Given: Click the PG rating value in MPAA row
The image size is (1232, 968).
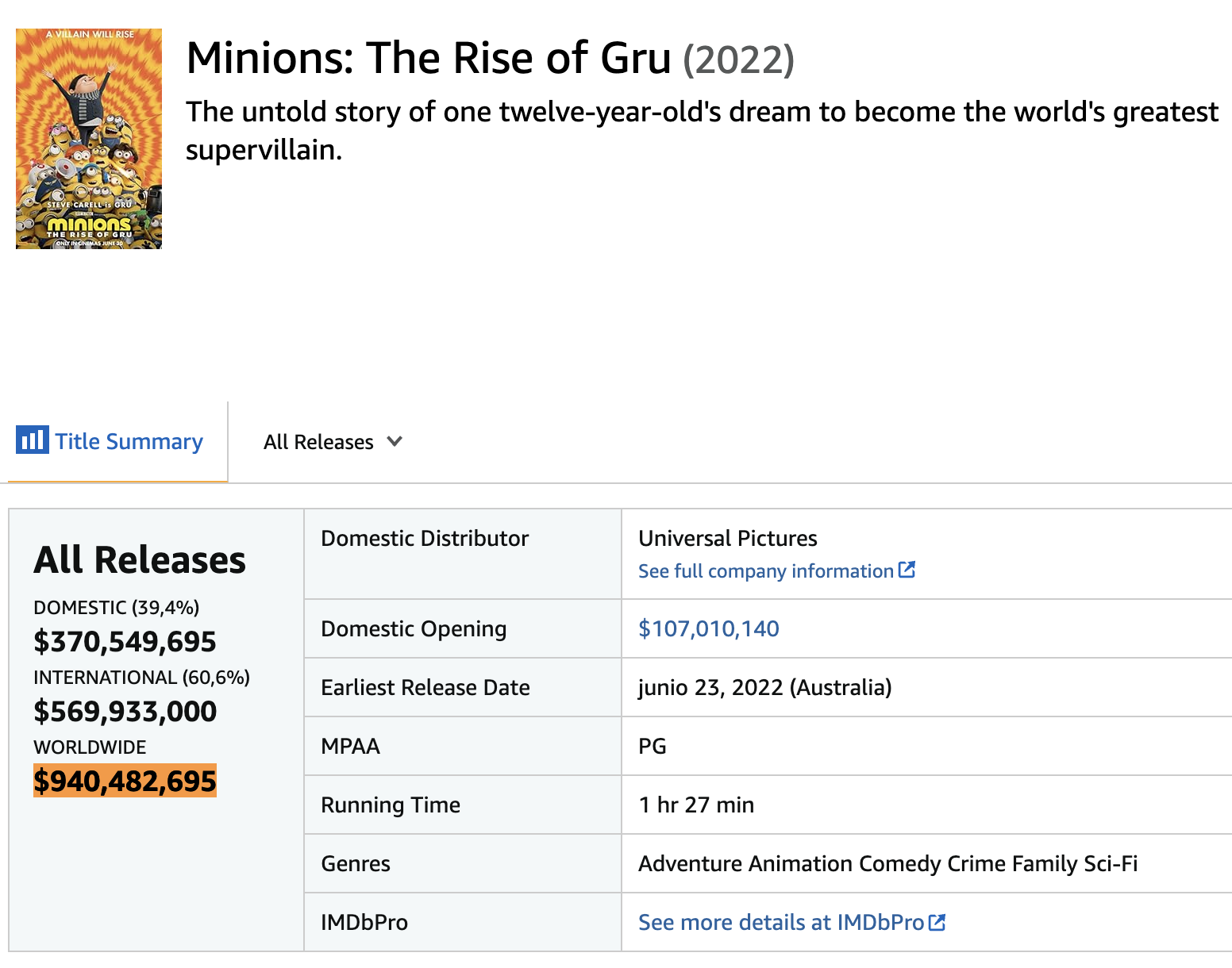Looking at the screenshot, I should click(x=653, y=746).
